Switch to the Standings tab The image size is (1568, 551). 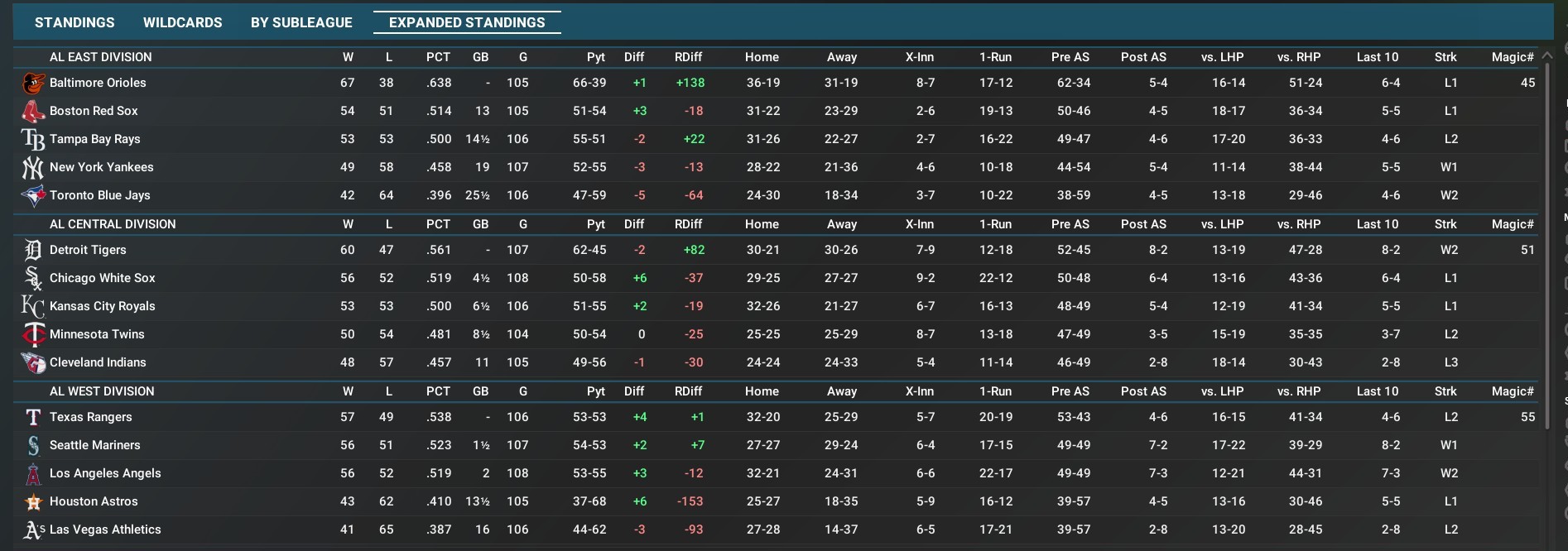(75, 22)
